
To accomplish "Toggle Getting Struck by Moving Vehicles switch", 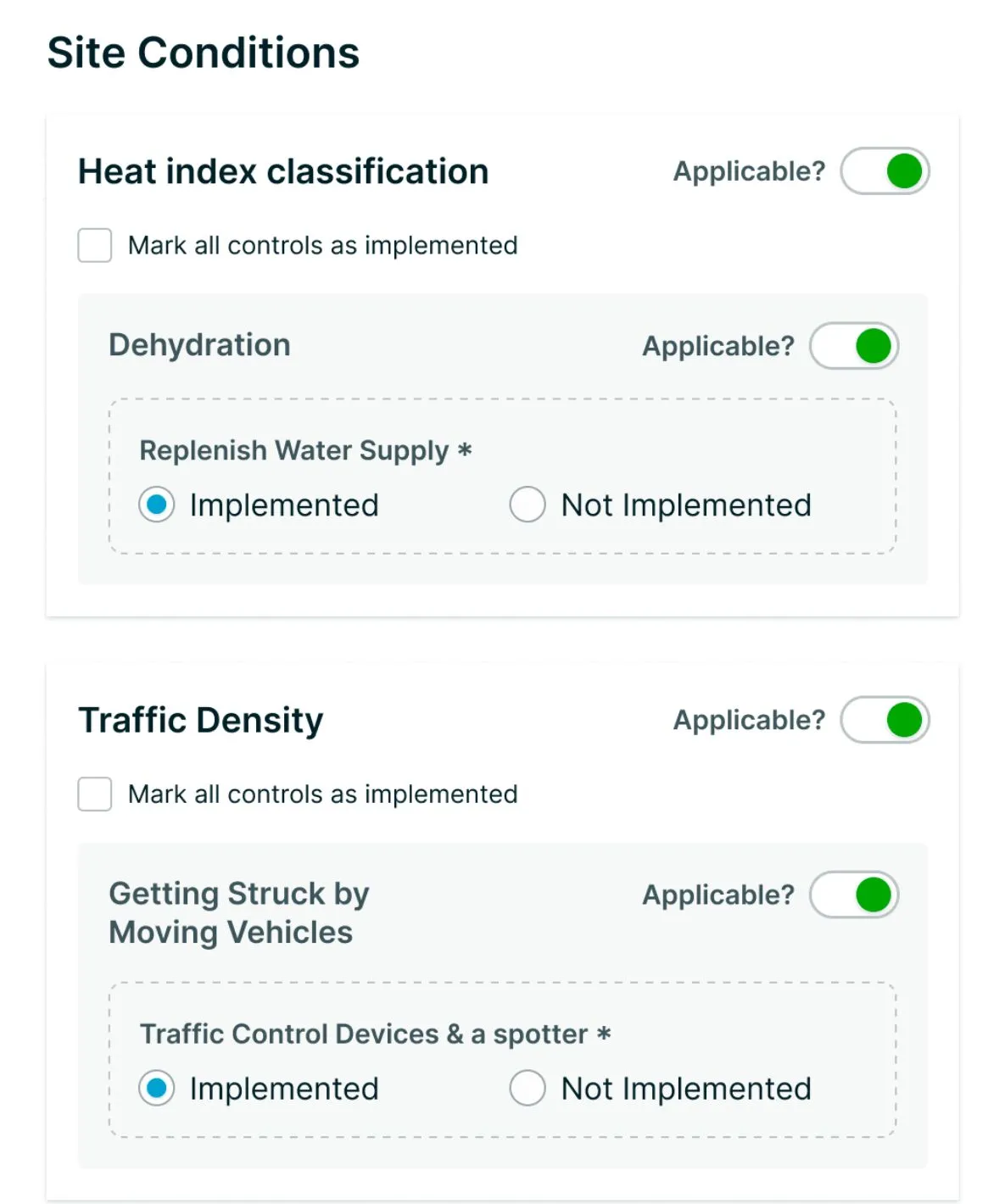I will pyautogui.click(x=854, y=895).
